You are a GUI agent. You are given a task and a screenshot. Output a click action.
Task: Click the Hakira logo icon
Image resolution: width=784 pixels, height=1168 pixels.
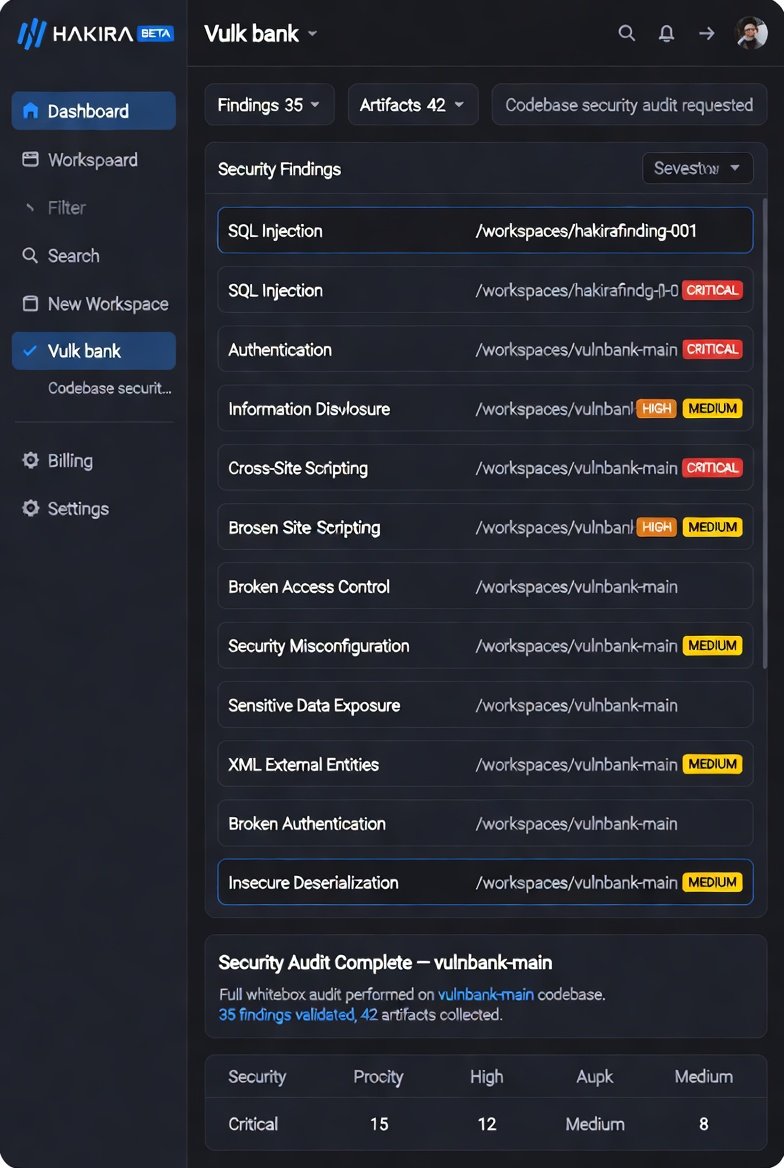pos(31,34)
